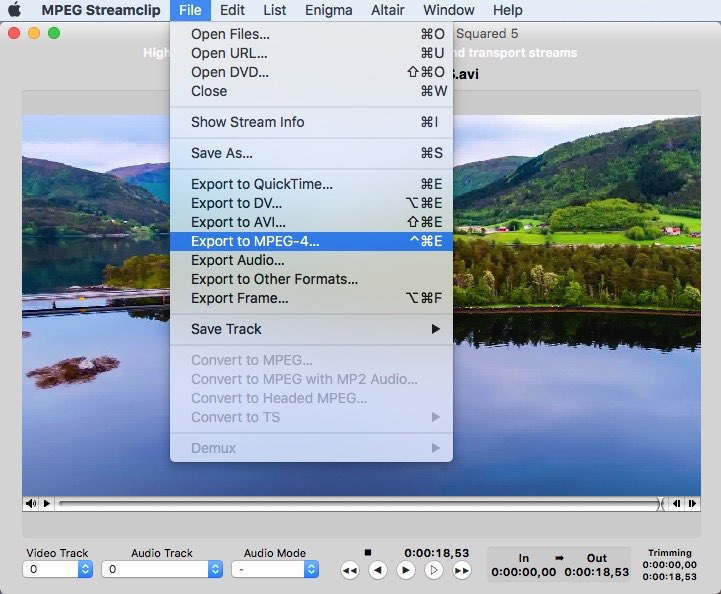The width and height of the screenshot is (721, 594).
Task: Click the playback scrubber timeline bar
Action: pos(358,503)
